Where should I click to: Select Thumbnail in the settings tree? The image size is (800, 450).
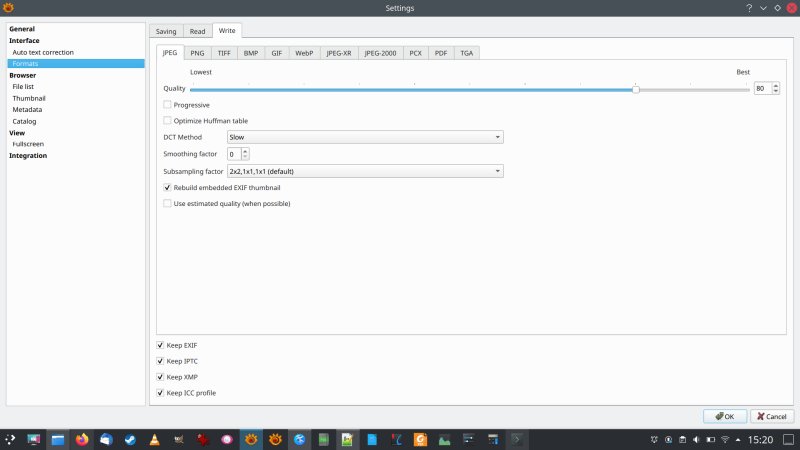[29, 98]
